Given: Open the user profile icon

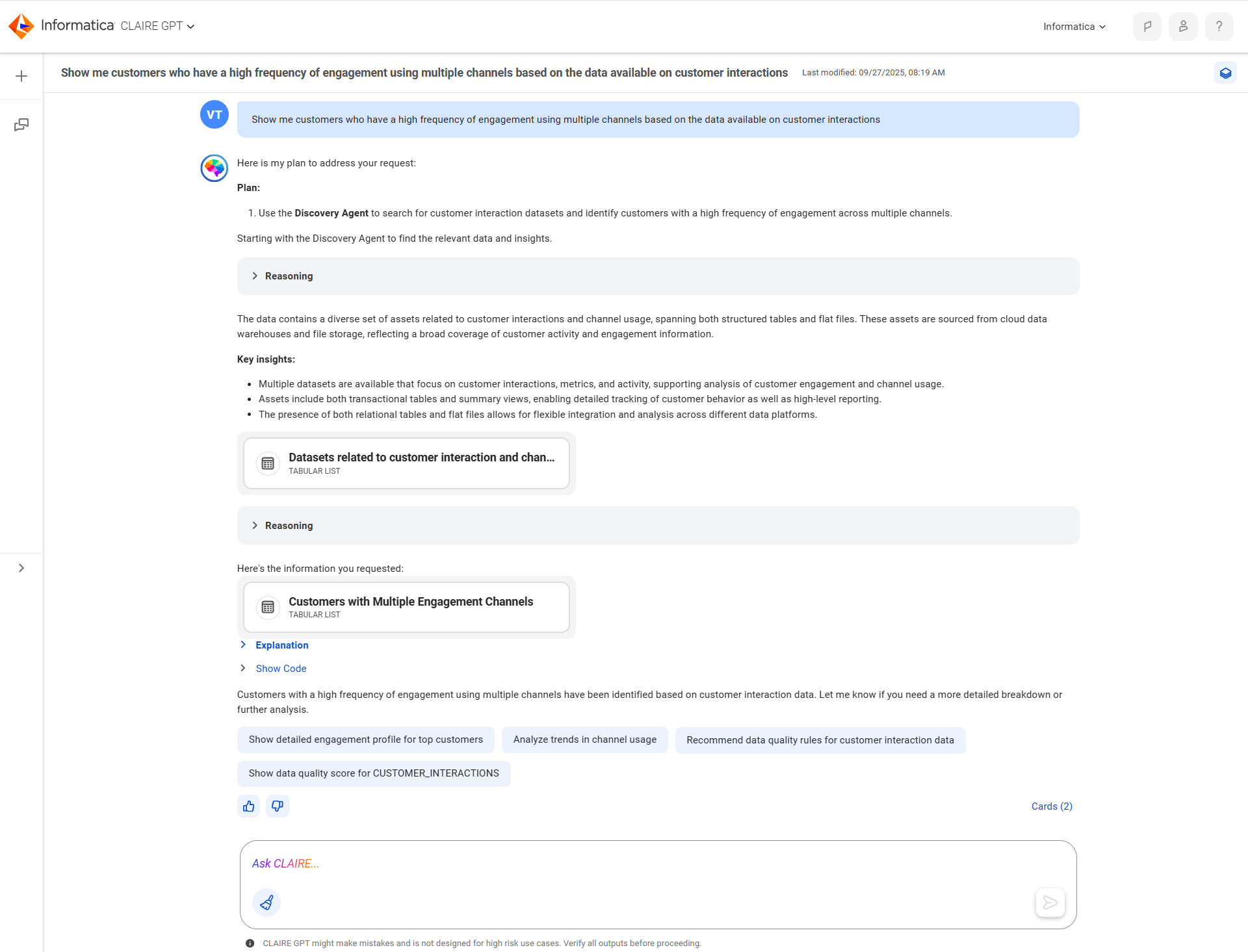Looking at the screenshot, I should click(1183, 27).
